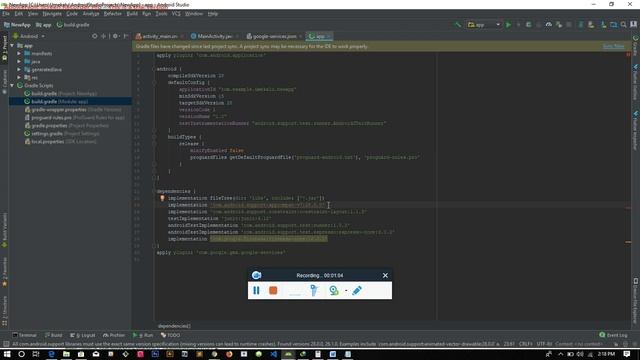Open the Build menu

click(x=132, y=14)
